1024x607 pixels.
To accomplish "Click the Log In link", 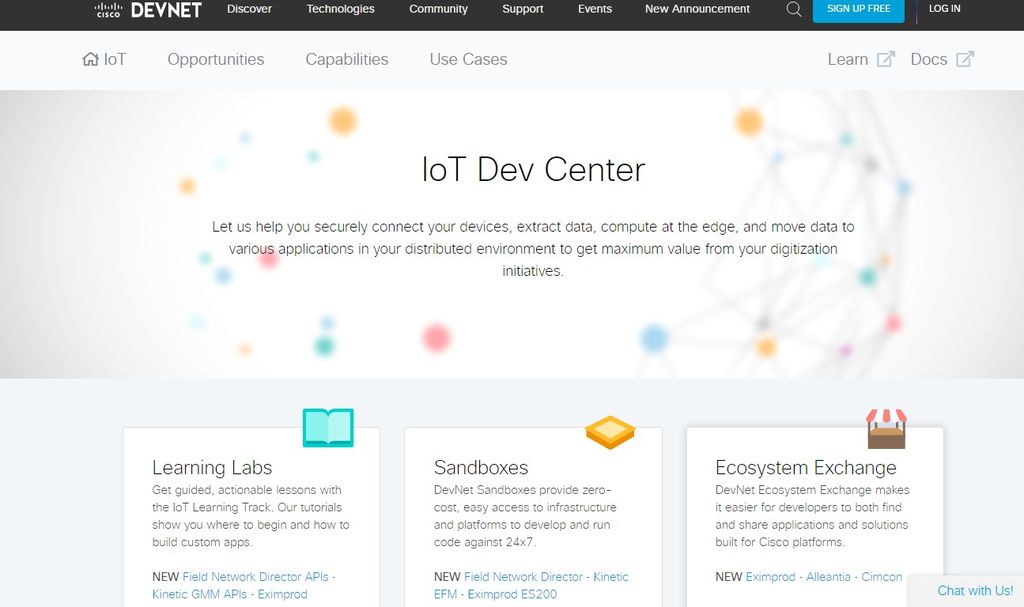I will [x=944, y=9].
